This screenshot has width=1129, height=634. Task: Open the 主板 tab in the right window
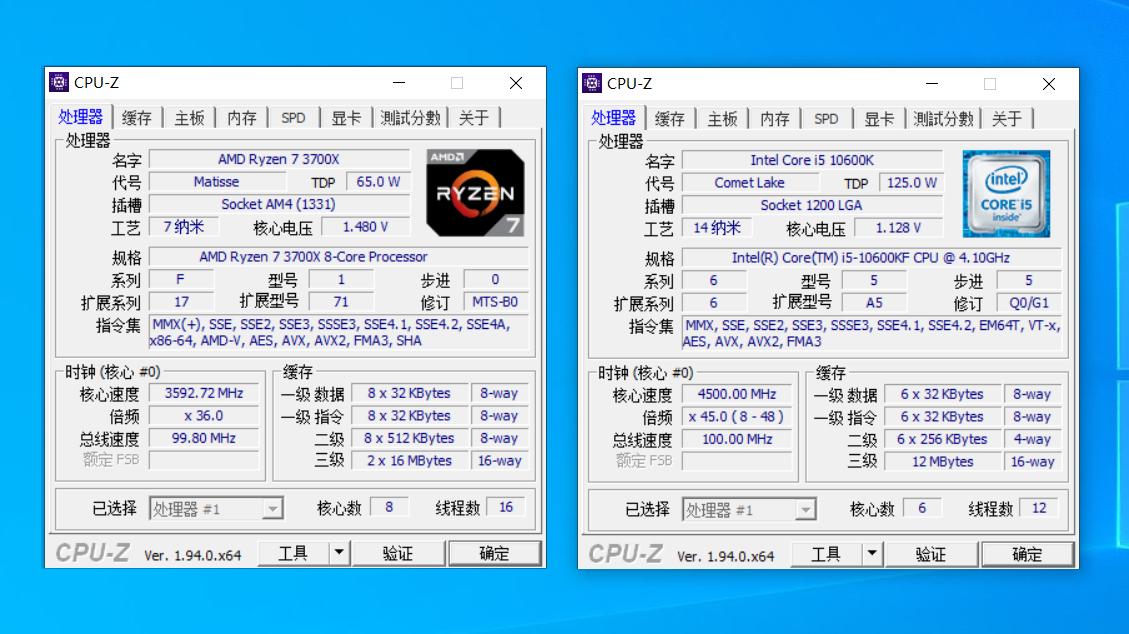coord(722,119)
